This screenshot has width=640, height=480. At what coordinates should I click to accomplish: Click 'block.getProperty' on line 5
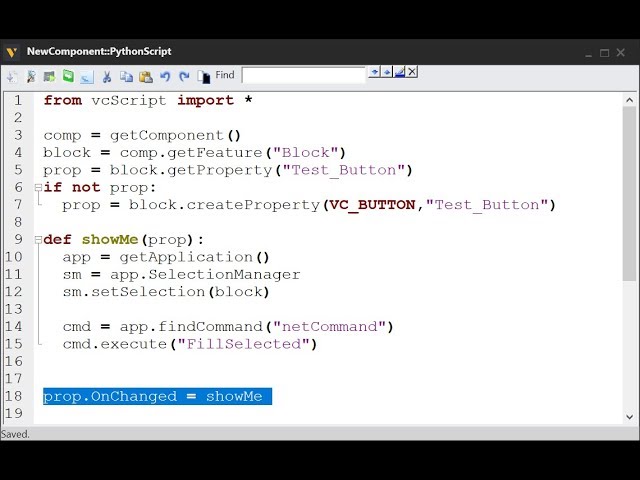point(191,170)
